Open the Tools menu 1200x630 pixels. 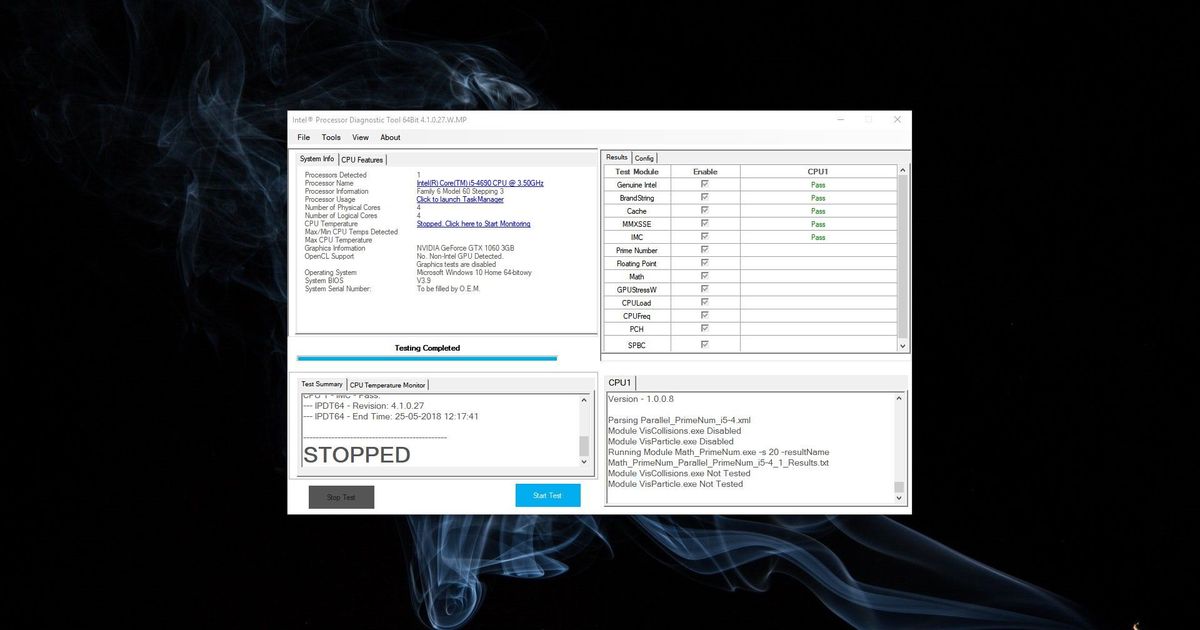click(x=331, y=137)
